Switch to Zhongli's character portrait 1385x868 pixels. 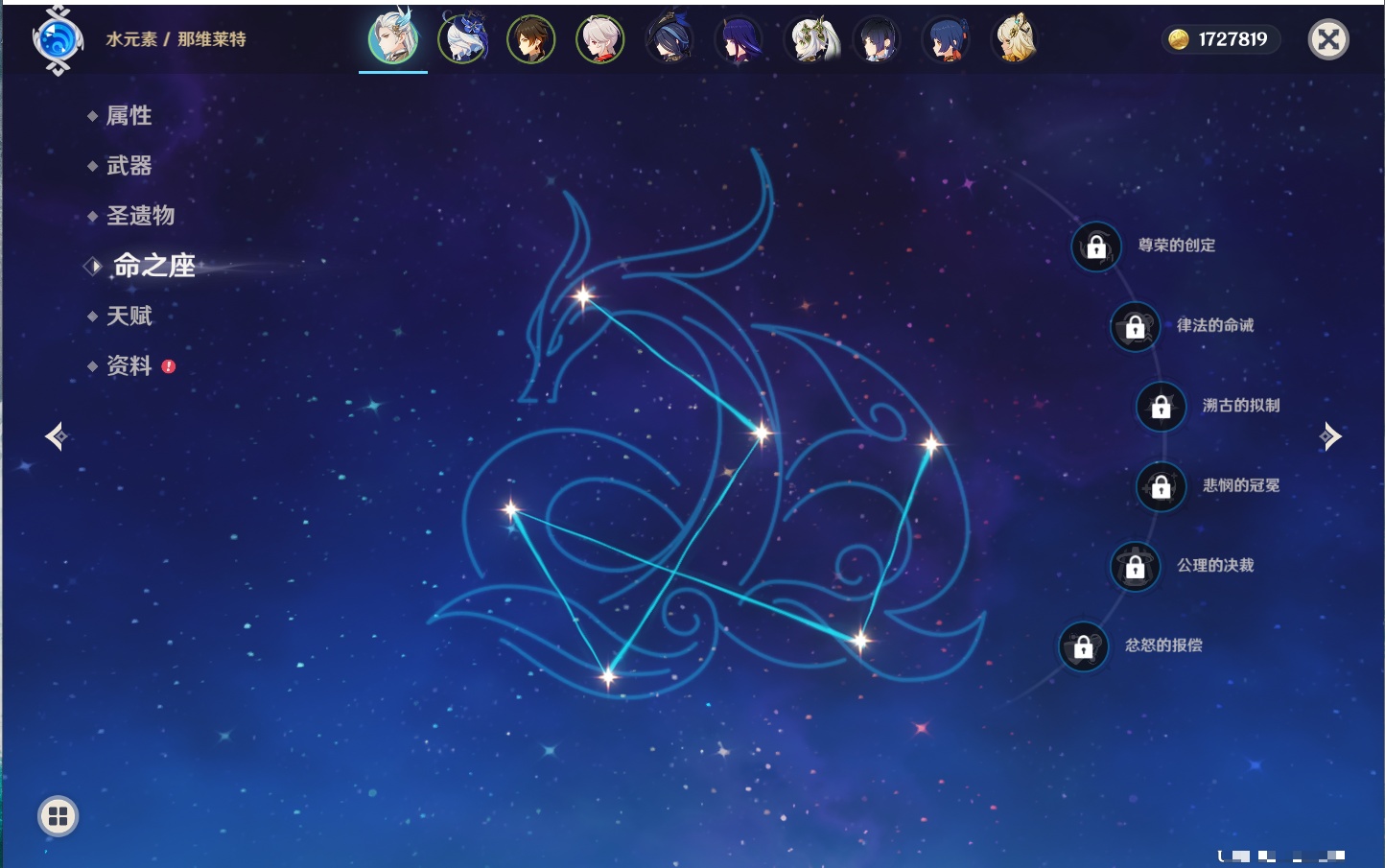point(531,40)
